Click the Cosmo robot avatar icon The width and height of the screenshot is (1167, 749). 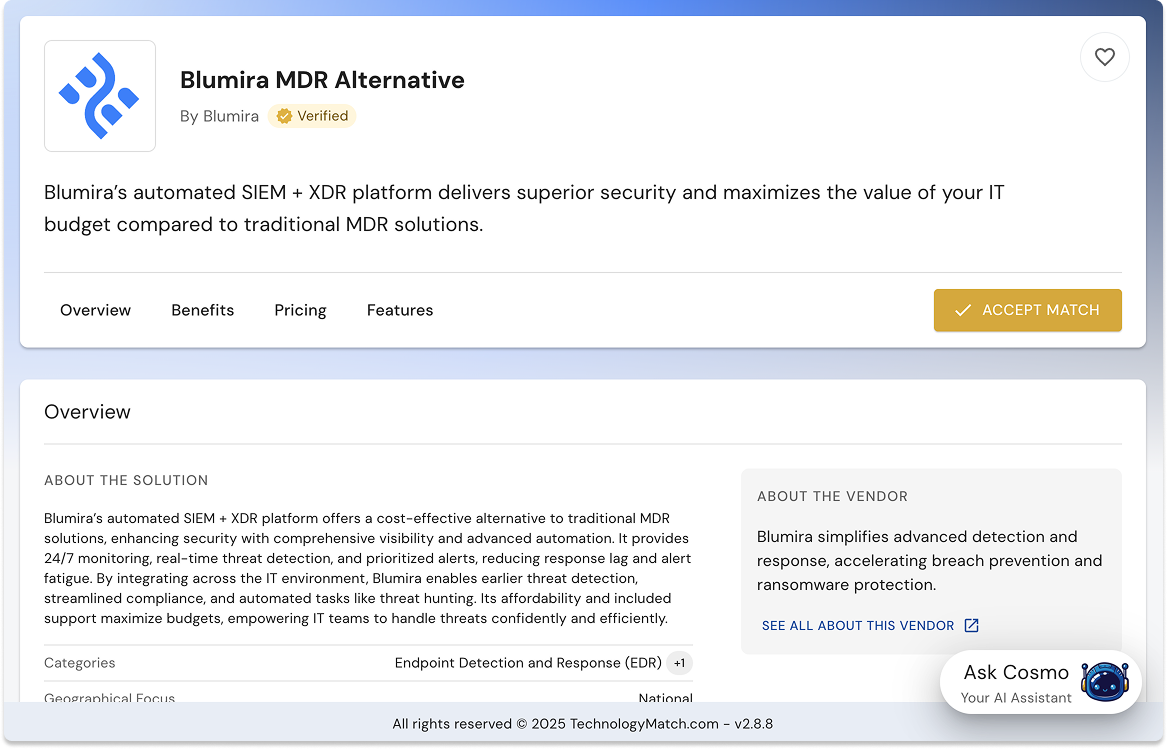click(1104, 682)
